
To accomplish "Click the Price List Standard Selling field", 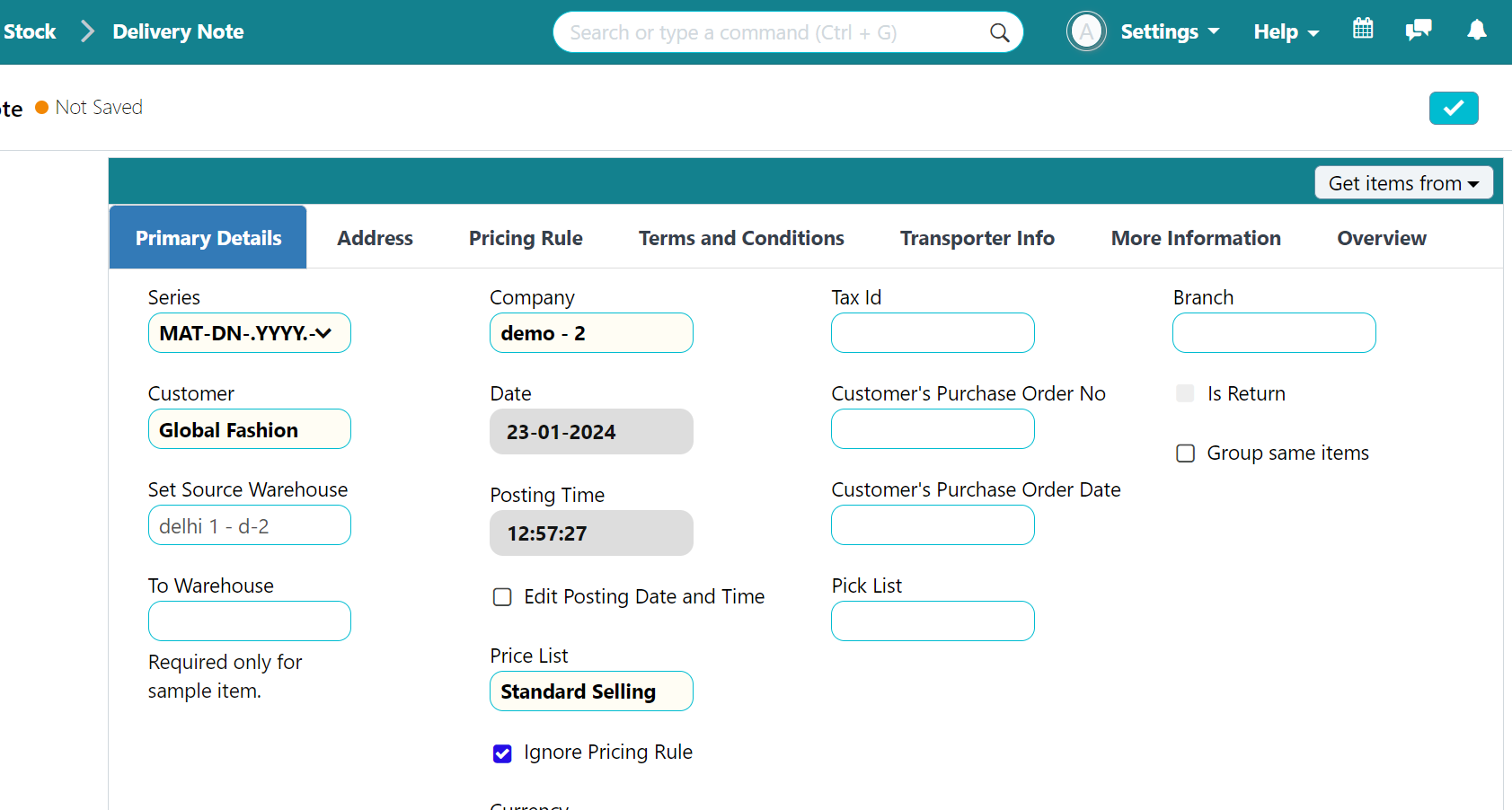I will click(x=591, y=691).
